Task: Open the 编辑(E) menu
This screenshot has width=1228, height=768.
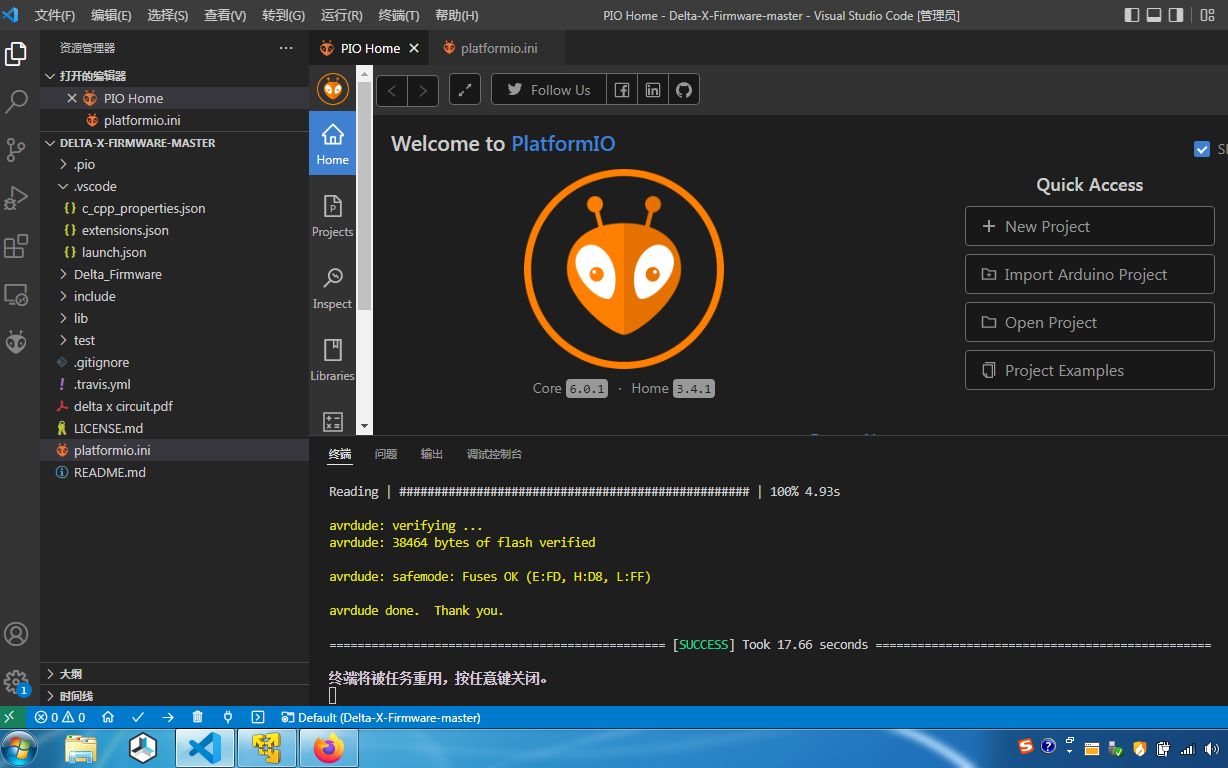Action: click(111, 15)
